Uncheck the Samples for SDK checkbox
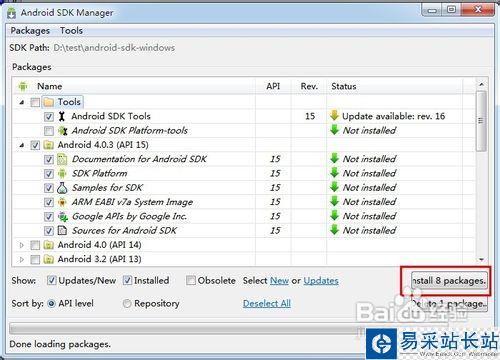Image resolution: width=500 pixels, height=360 pixels. (49, 188)
